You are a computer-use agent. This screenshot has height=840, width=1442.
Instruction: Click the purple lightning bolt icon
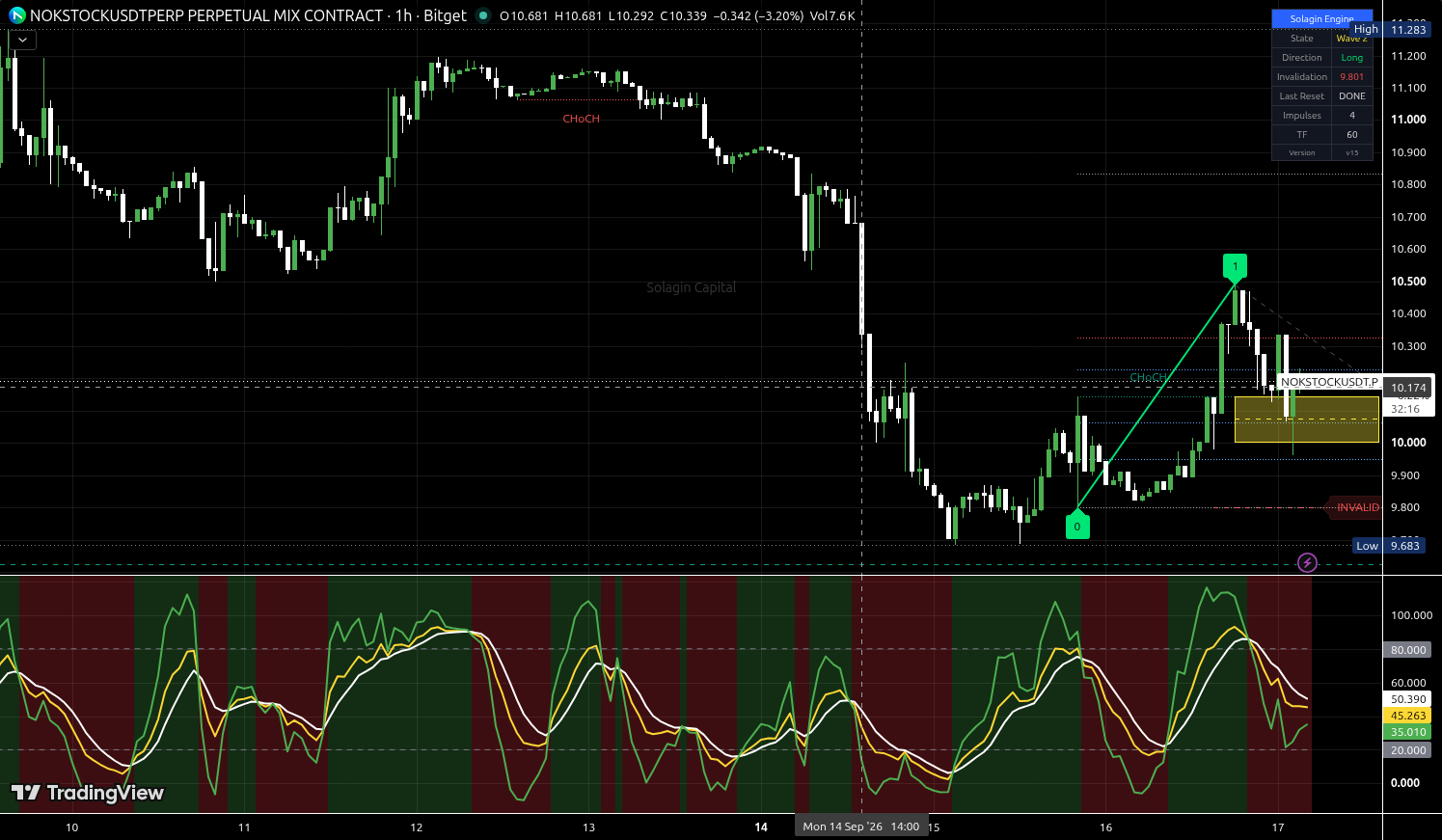point(1307,562)
